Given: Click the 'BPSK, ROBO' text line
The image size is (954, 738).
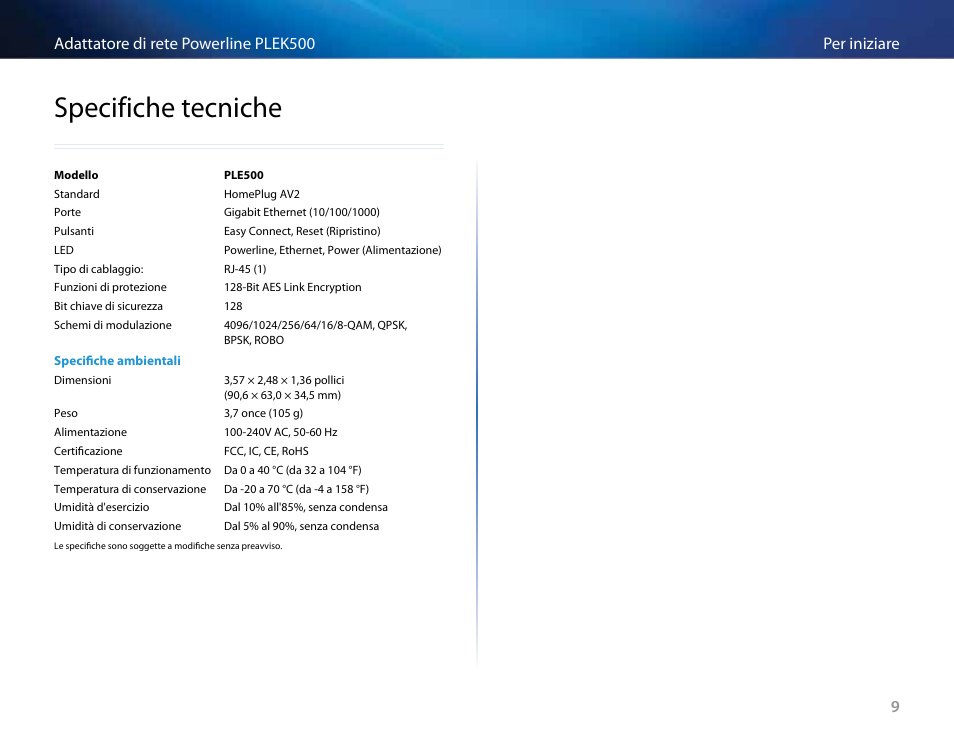Looking at the screenshot, I should coord(254,340).
